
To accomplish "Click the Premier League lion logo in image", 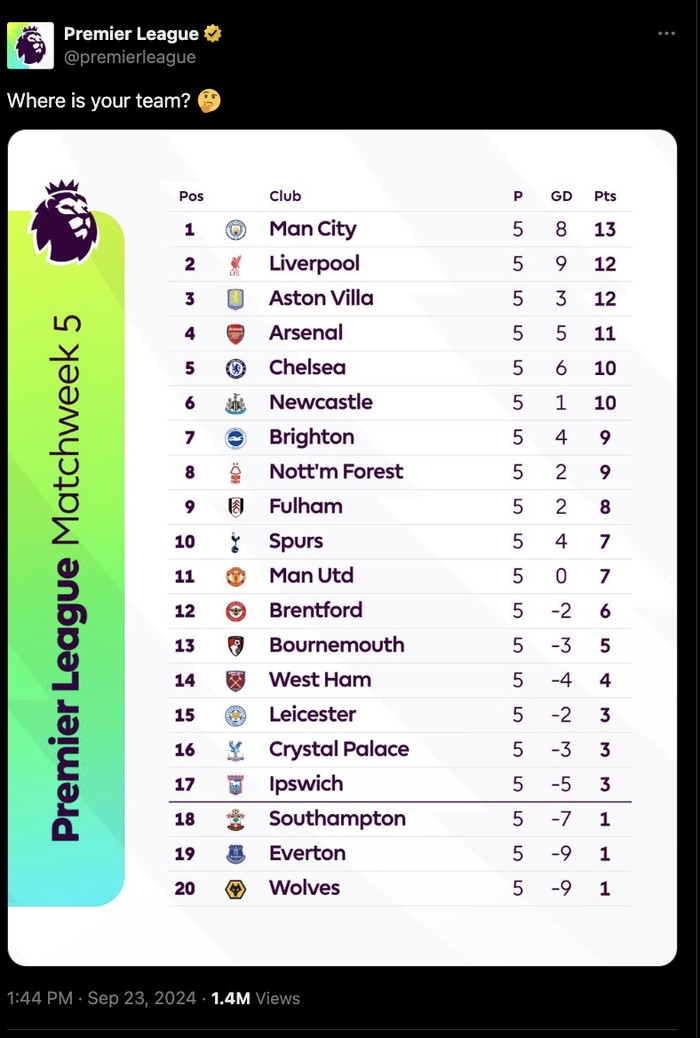I will [x=64, y=220].
